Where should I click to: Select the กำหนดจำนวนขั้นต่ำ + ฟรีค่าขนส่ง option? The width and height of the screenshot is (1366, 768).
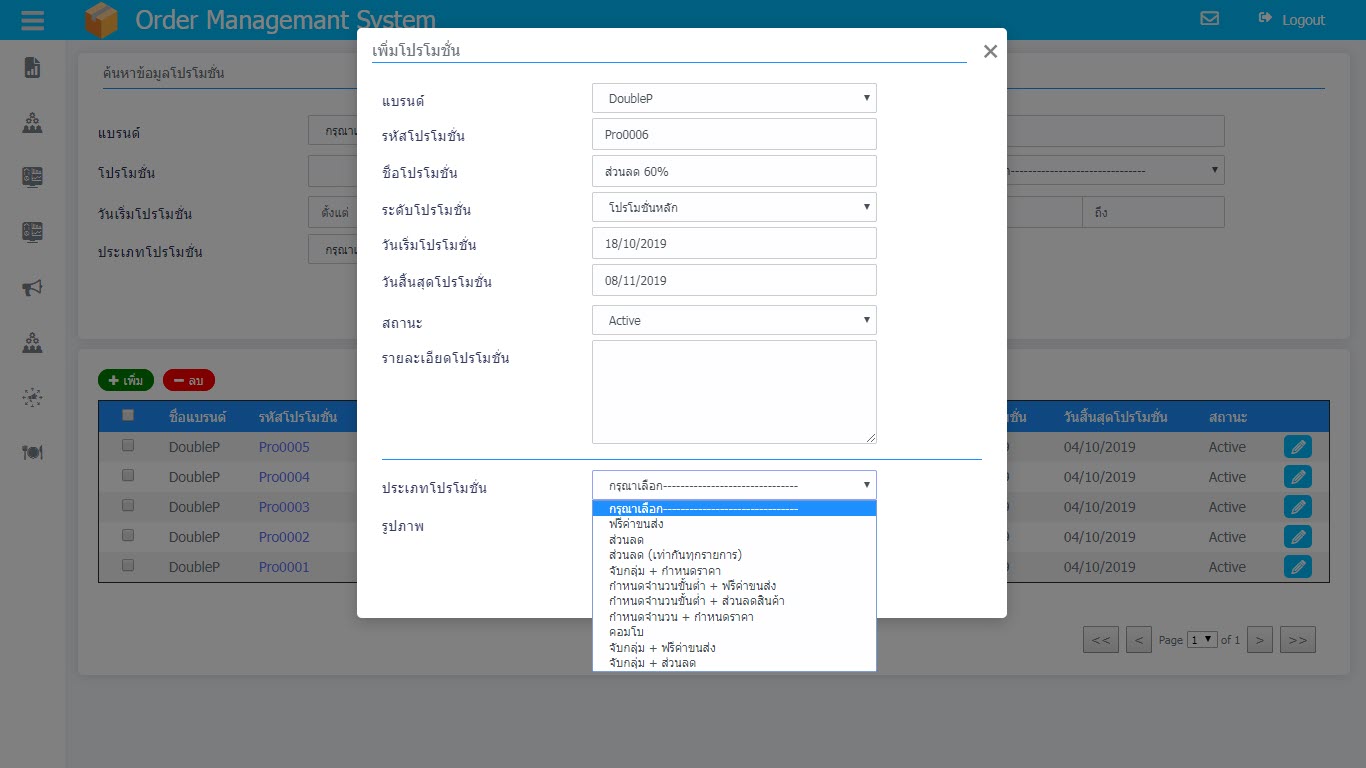(734, 586)
